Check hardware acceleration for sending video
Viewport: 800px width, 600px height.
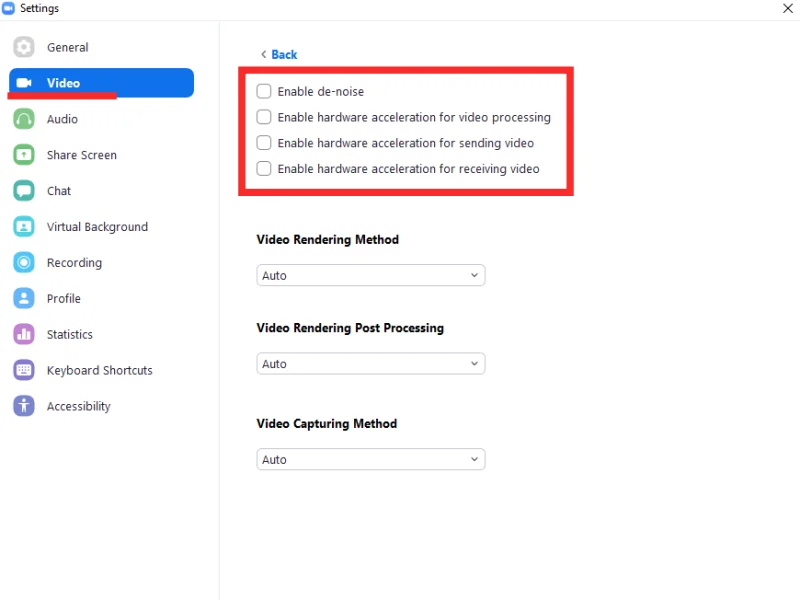pyautogui.click(x=264, y=143)
